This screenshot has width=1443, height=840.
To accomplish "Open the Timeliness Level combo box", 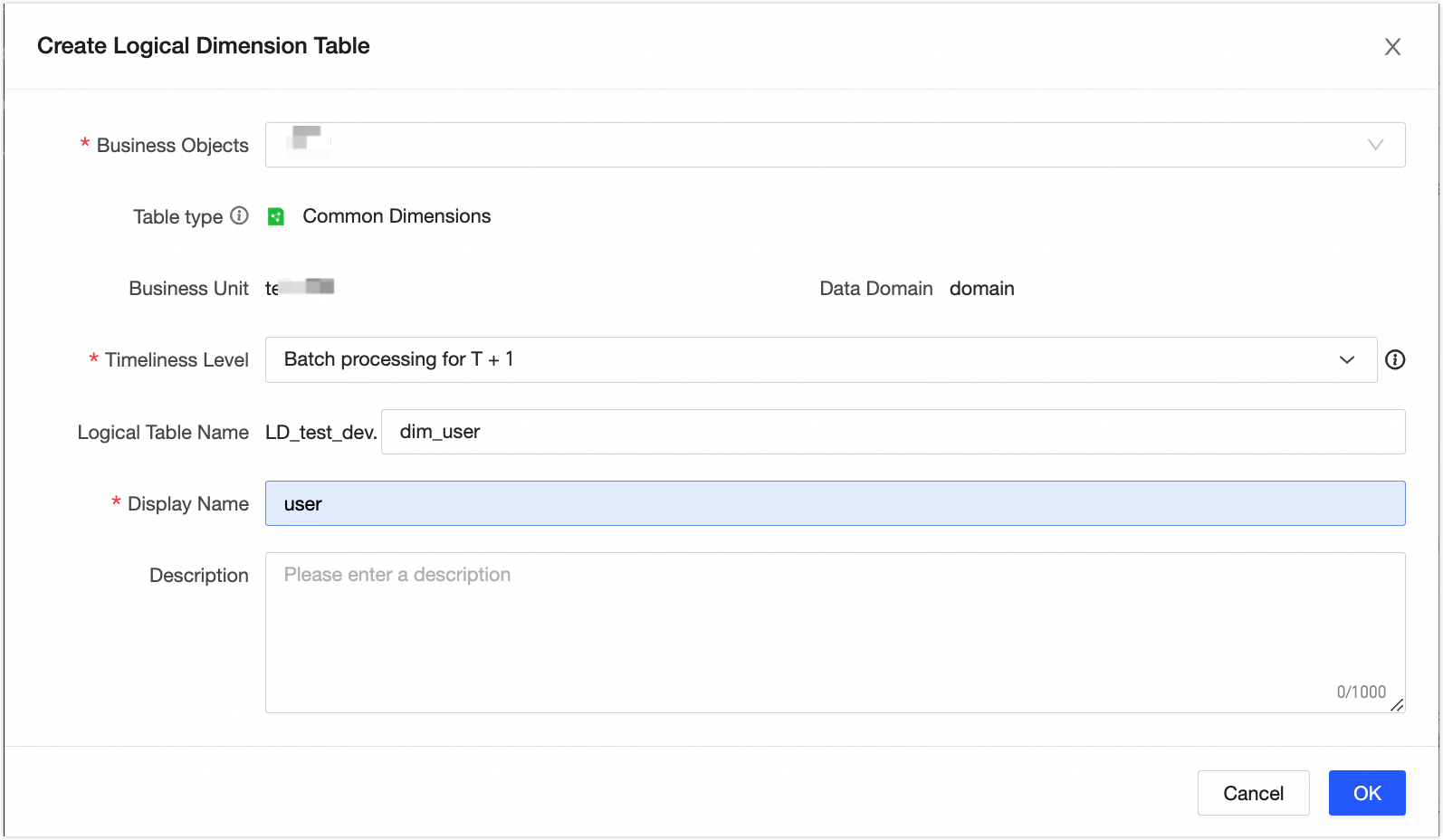I will [x=821, y=359].
